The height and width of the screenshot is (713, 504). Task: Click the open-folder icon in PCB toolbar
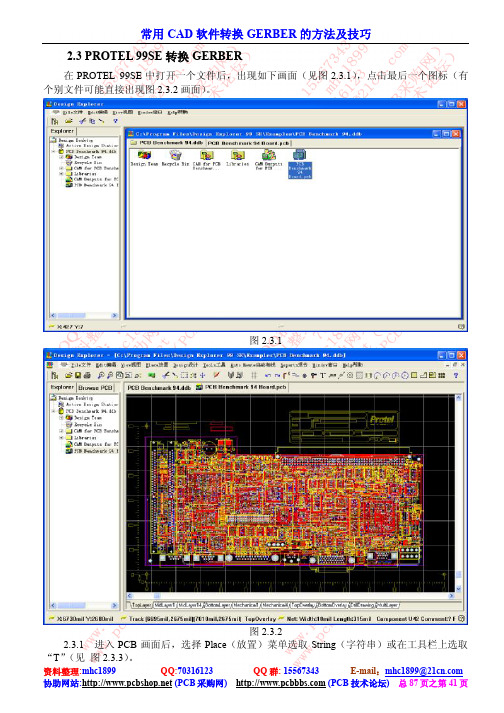pos(69,375)
